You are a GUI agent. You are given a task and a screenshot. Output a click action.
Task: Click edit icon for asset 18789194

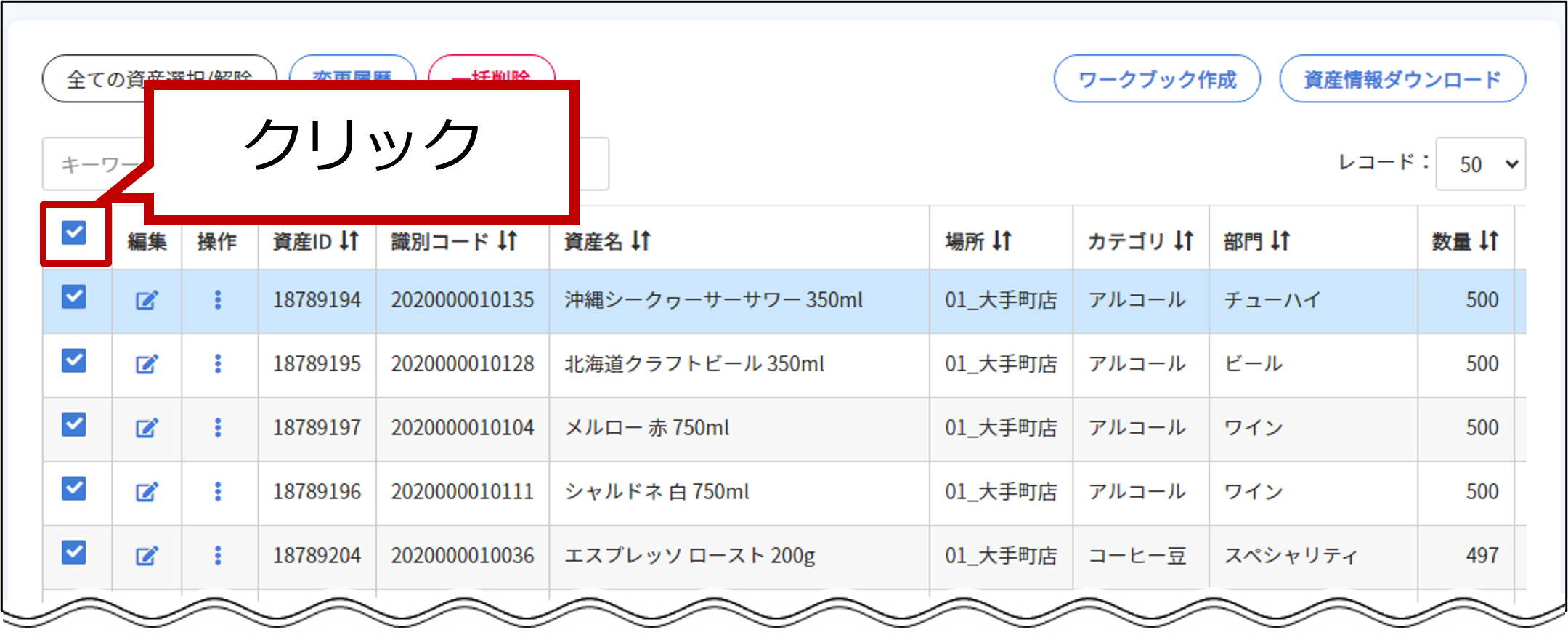pos(147,300)
